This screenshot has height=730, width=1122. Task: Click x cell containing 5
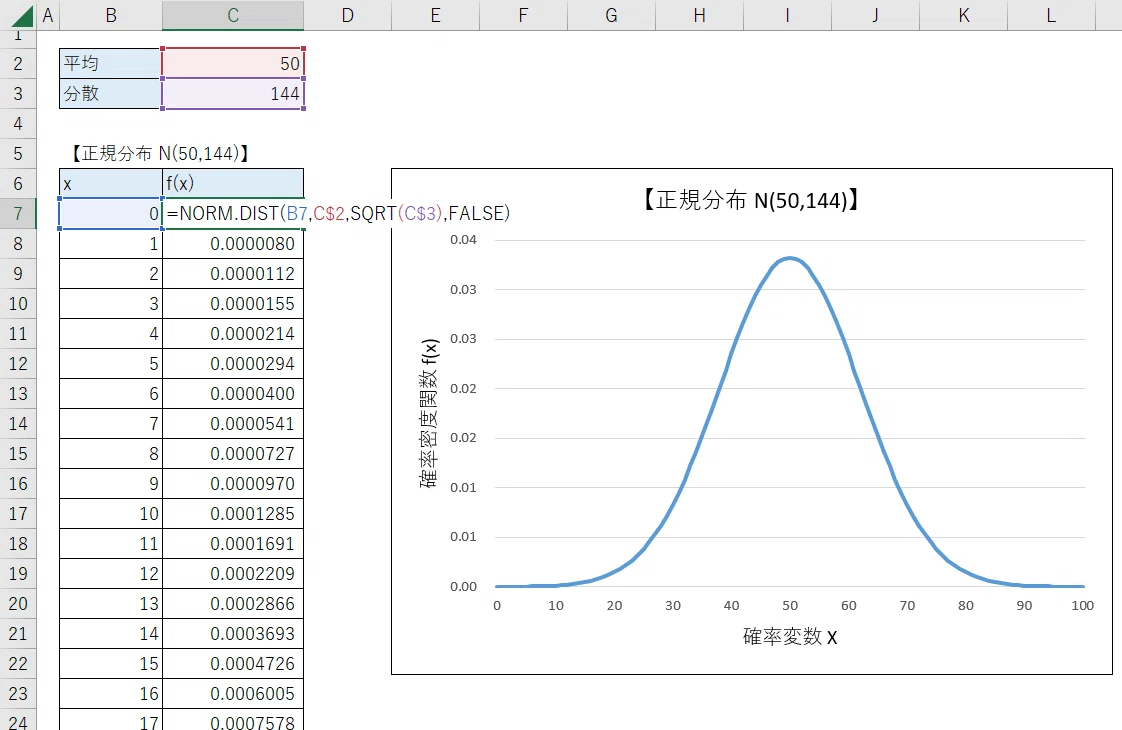click(111, 364)
